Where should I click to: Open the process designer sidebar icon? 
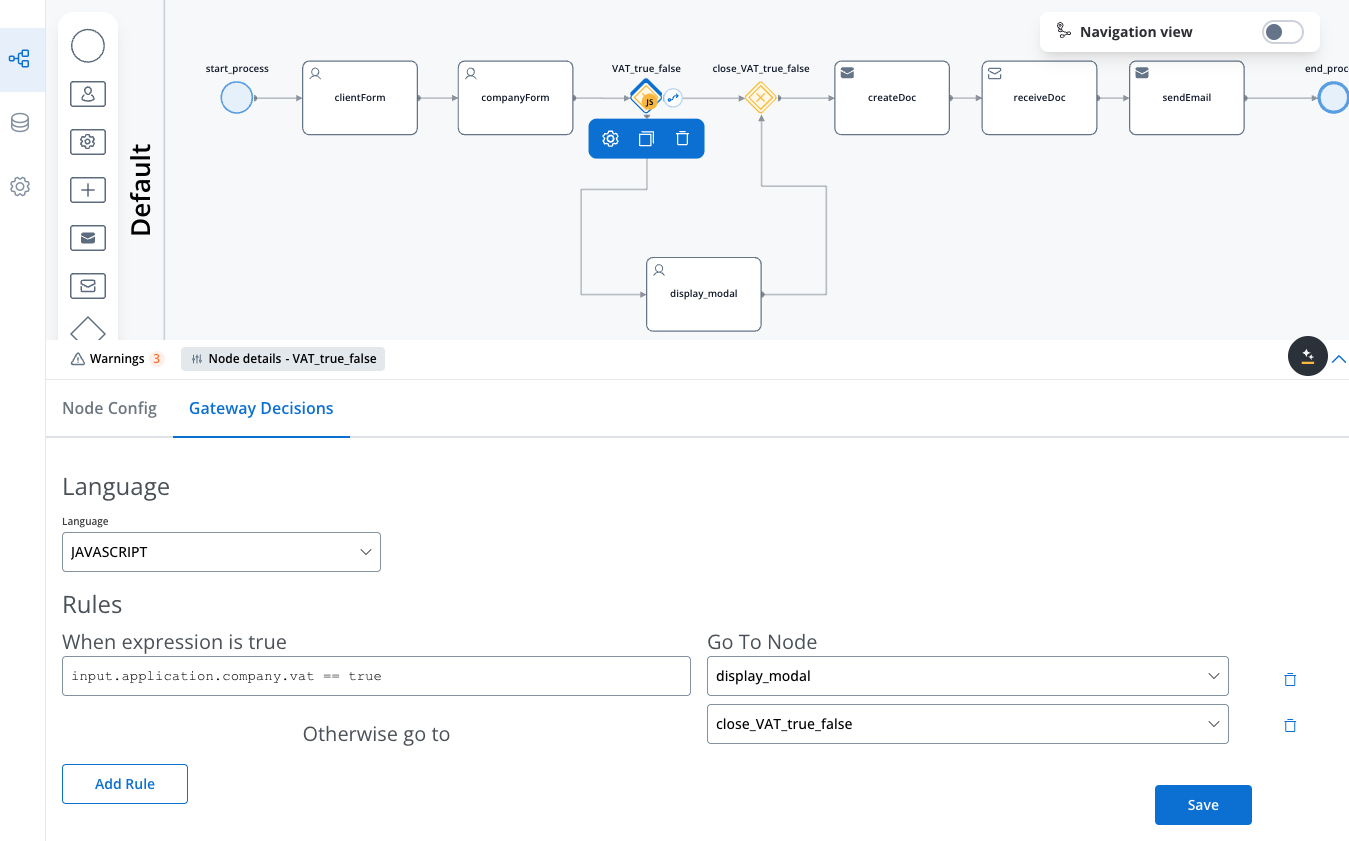coord(19,59)
